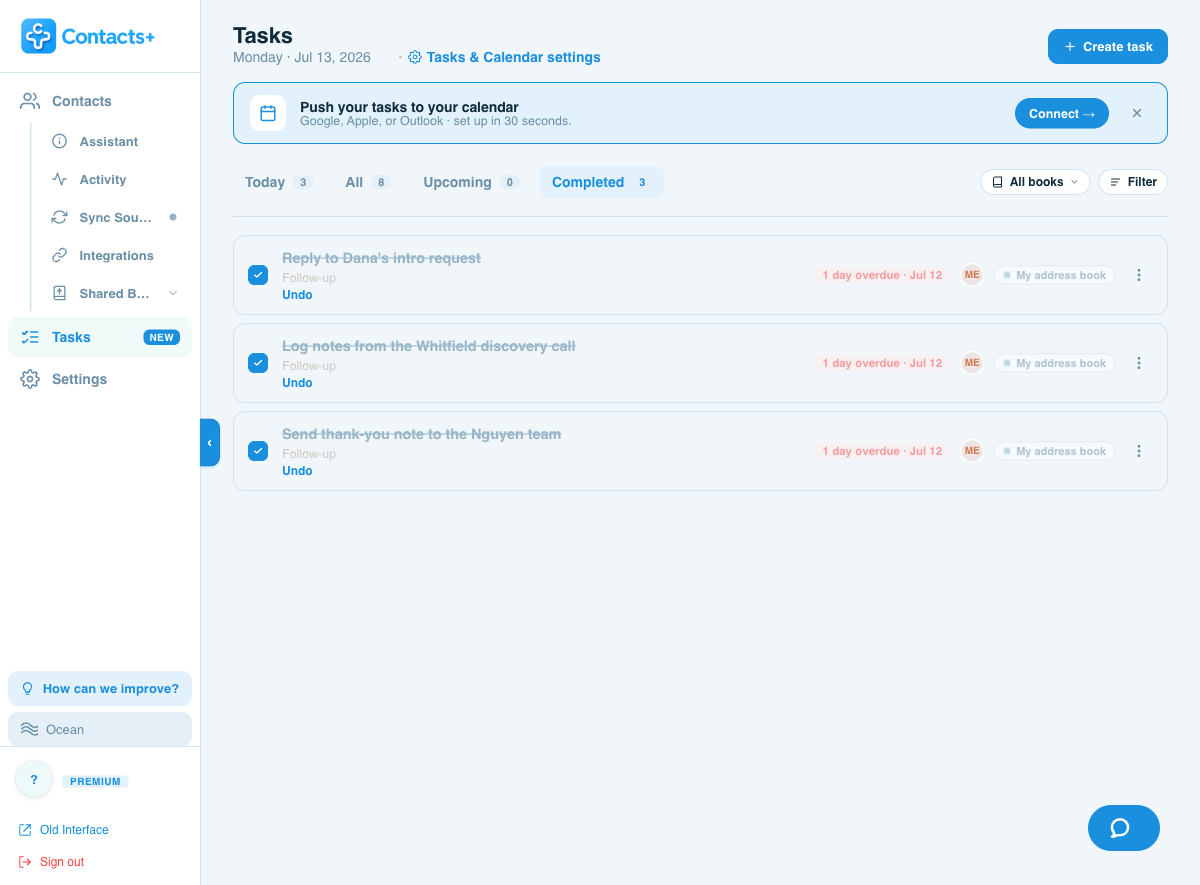The image size is (1200, 885).
Task: Undo Send thank-you note to Nguyen team
Action: [x=297, y=471]
